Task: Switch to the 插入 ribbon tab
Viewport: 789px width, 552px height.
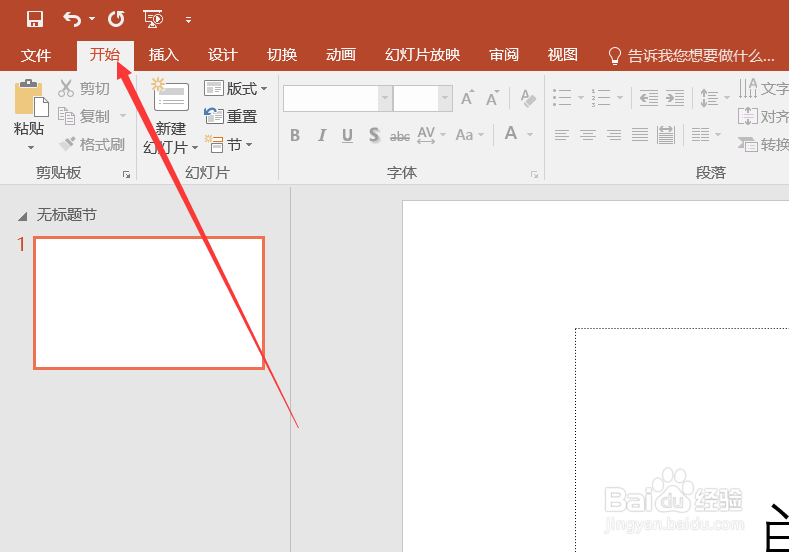Action: coord(164,55)
